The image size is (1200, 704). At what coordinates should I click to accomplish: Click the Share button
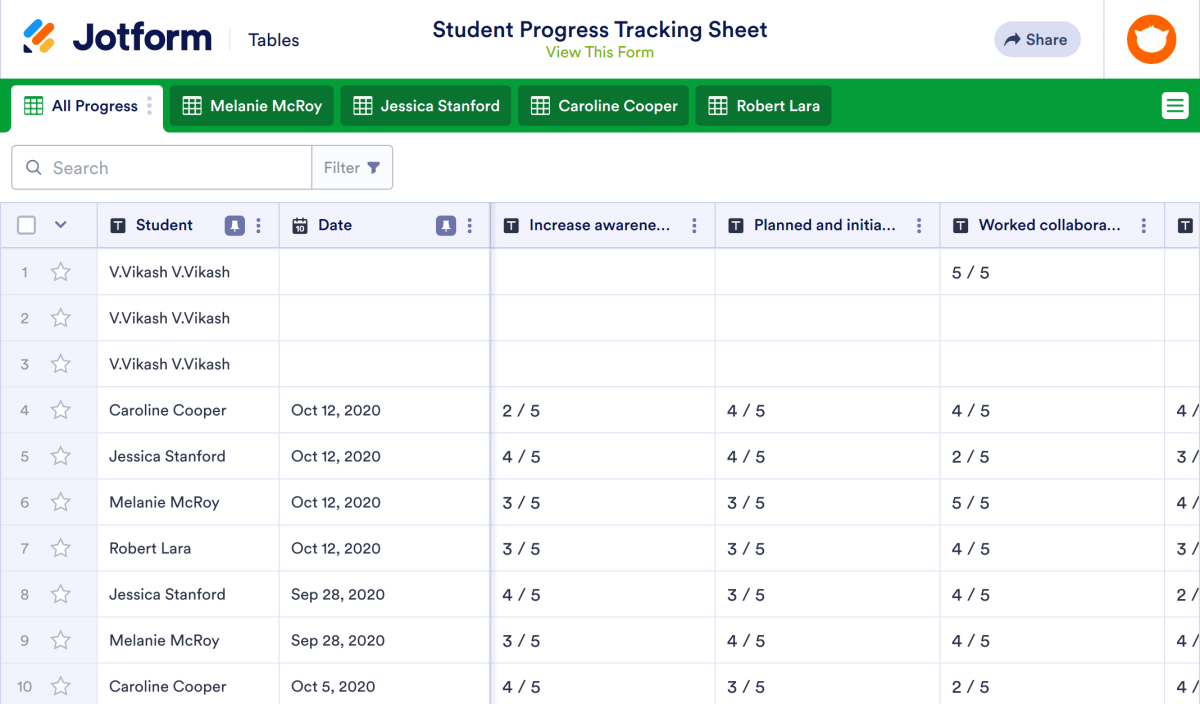click(1037, 40)
